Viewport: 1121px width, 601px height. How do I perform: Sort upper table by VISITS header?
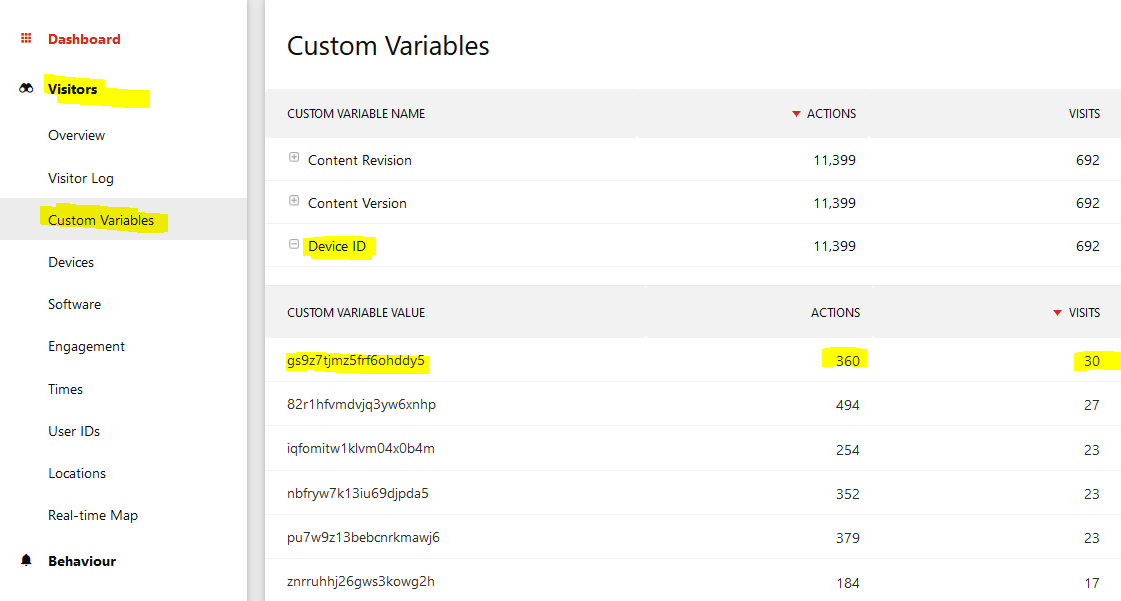pyautogui.click(x=1085, y=114)
